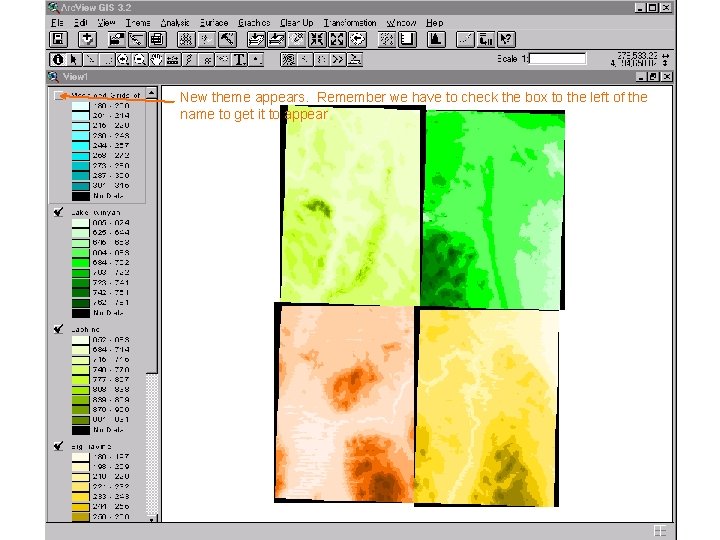
Task: Select the Pan hand tool
Action: 156,60
